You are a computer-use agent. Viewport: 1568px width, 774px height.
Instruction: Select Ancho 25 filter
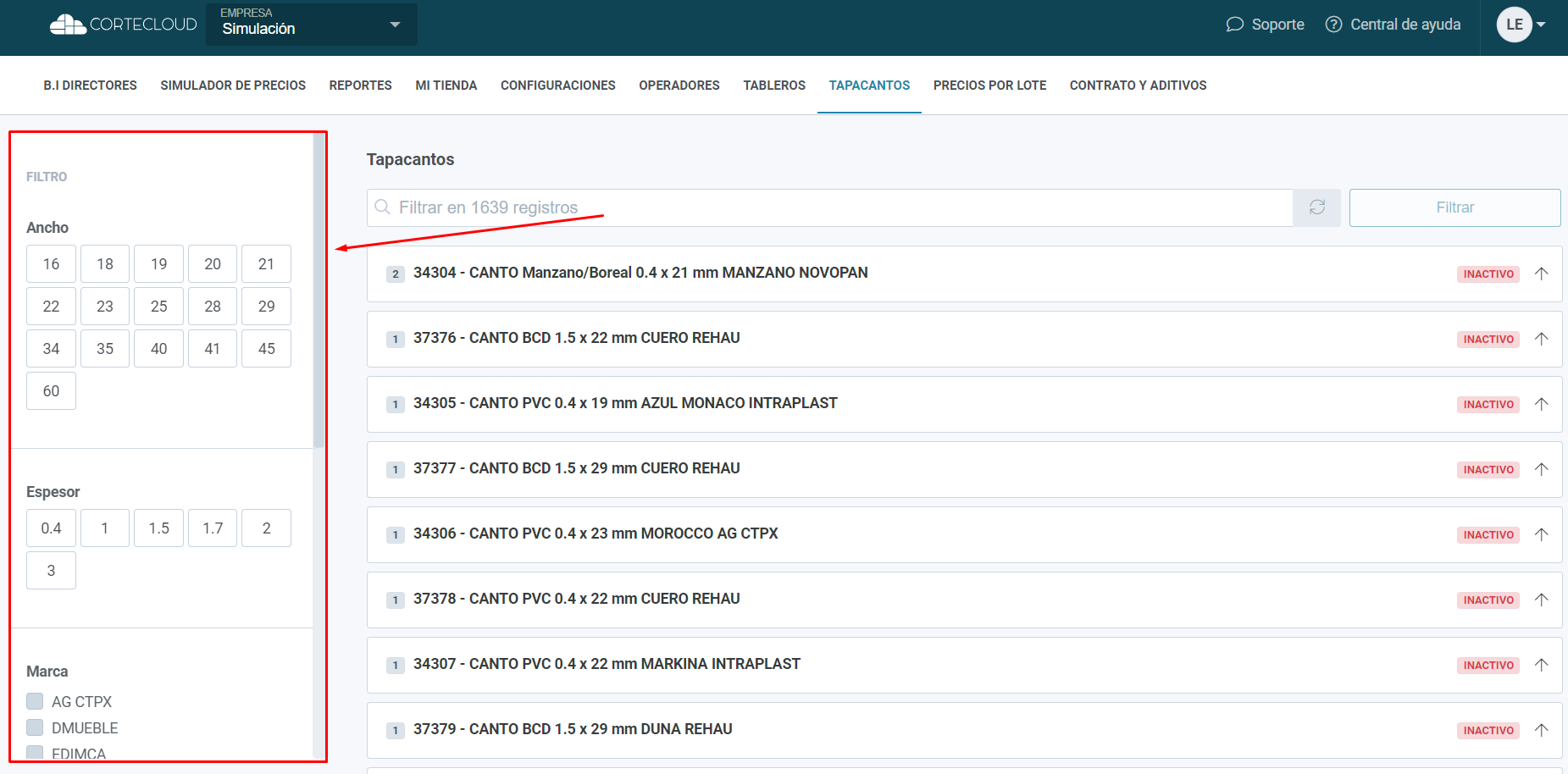pyautogui.click(x=158, y=307)
